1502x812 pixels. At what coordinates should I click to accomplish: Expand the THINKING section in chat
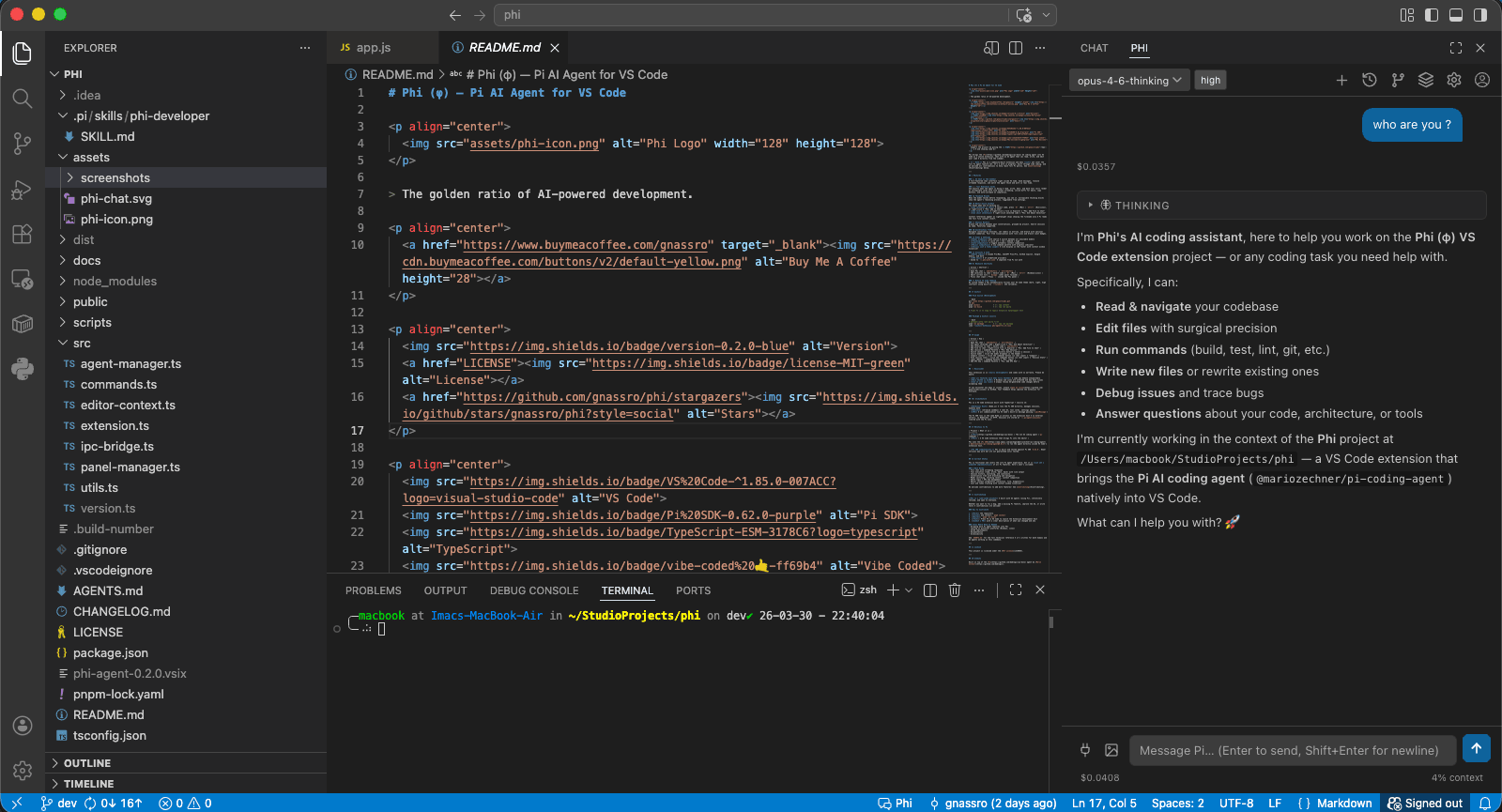(1281, 206)
